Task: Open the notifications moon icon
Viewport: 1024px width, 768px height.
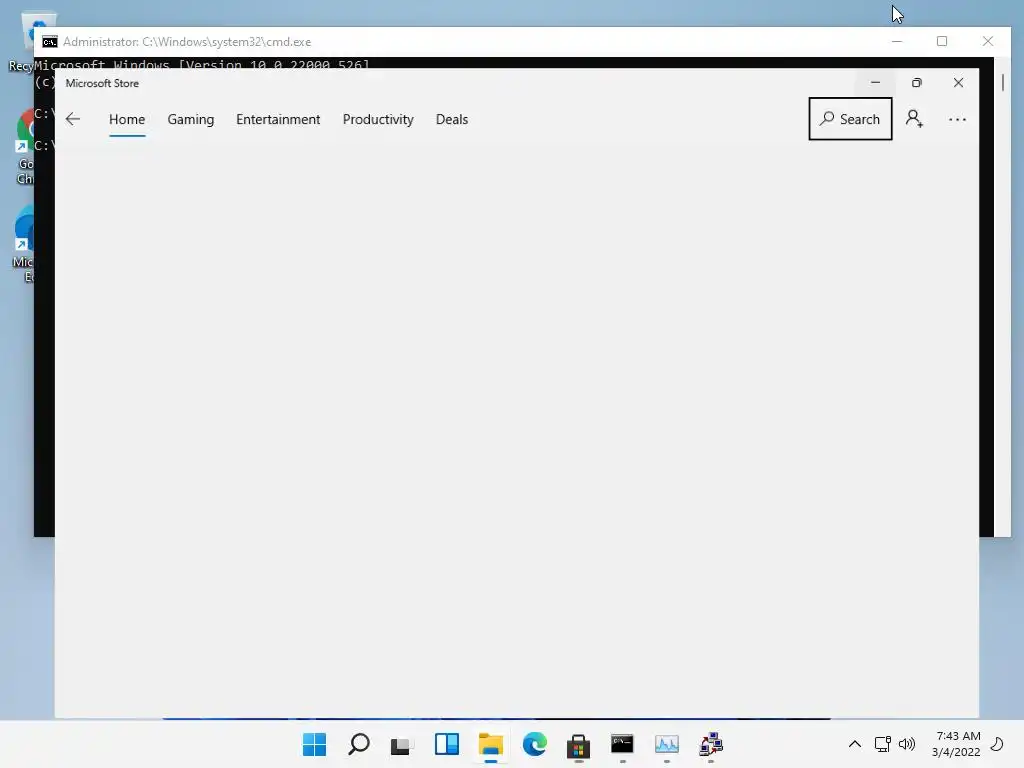Action: 997,744
